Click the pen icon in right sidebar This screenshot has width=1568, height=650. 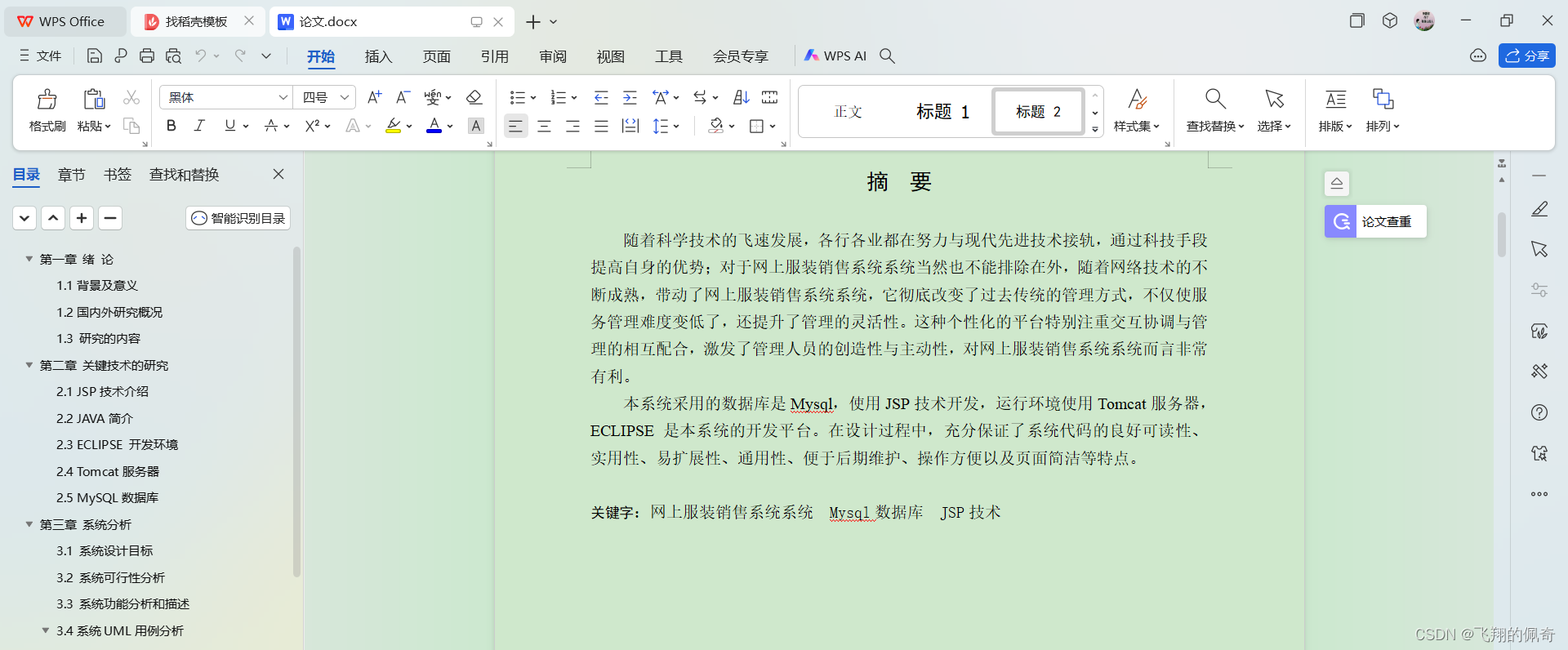point(1539,209)
